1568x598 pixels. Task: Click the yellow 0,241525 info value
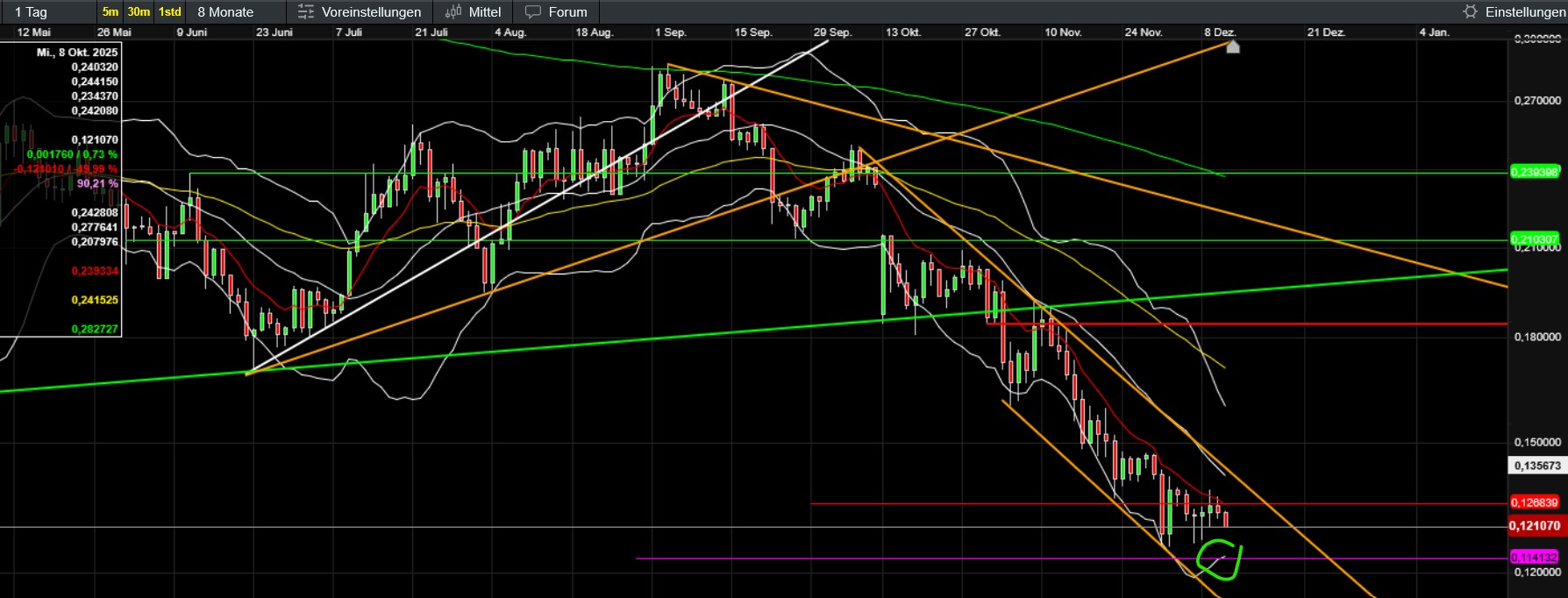[x=95, y=300]
